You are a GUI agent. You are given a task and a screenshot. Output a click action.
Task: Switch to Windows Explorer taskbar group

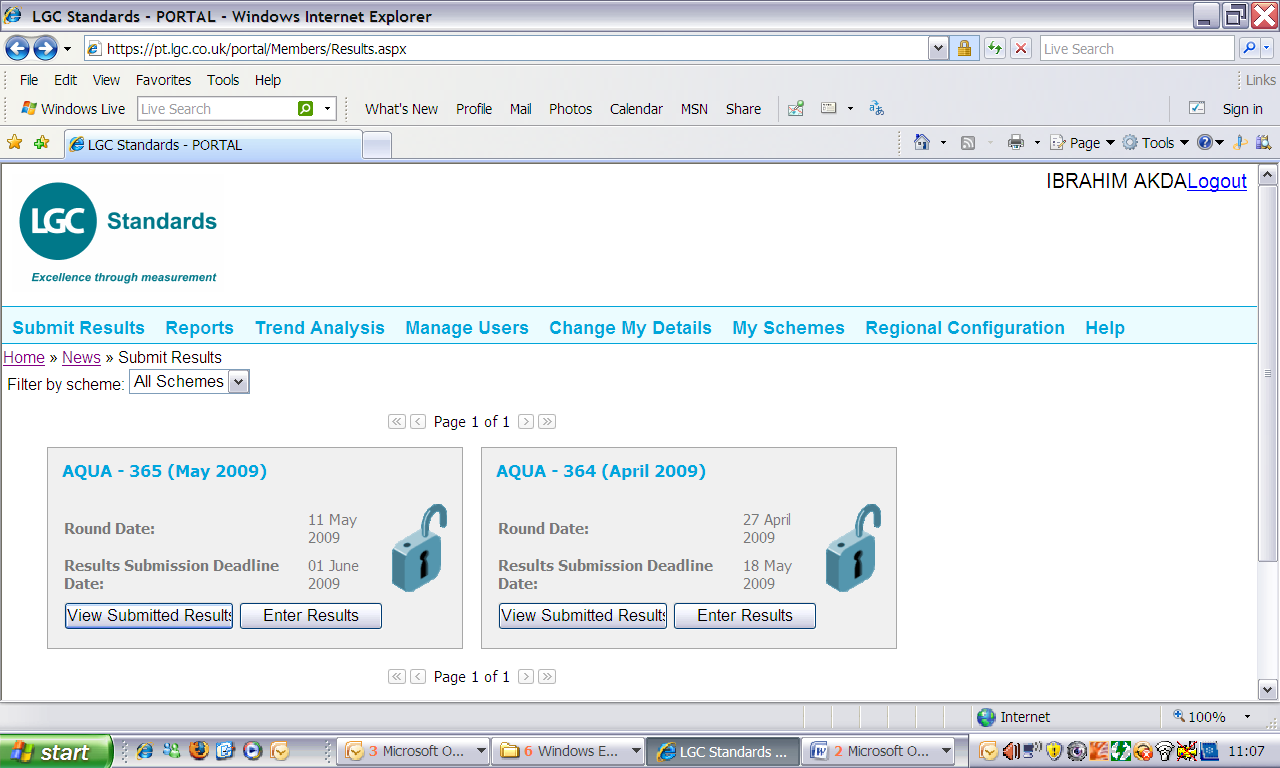(x=567, y=751)
